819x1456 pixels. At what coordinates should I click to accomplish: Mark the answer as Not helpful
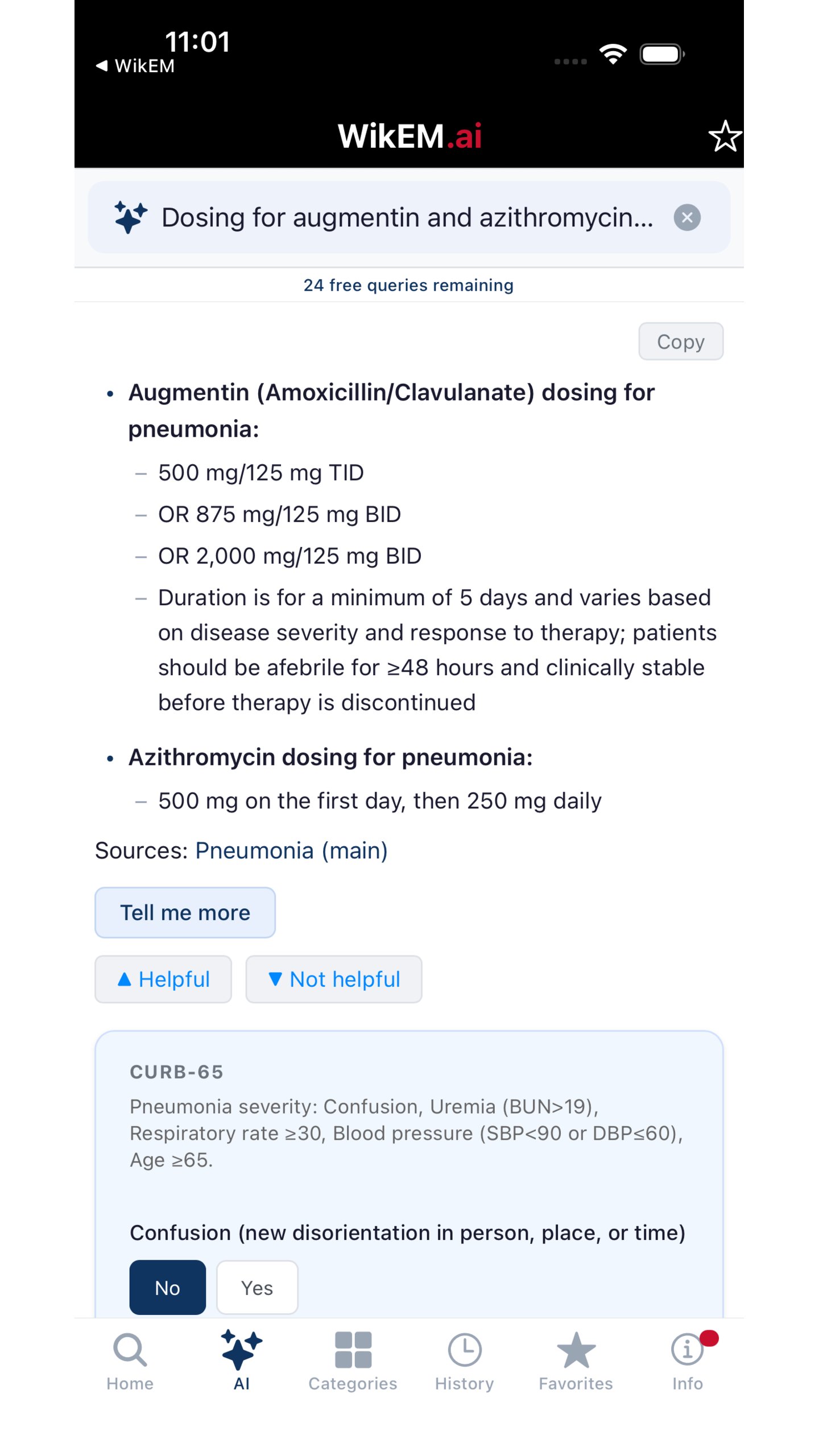(x=334, y=979)
